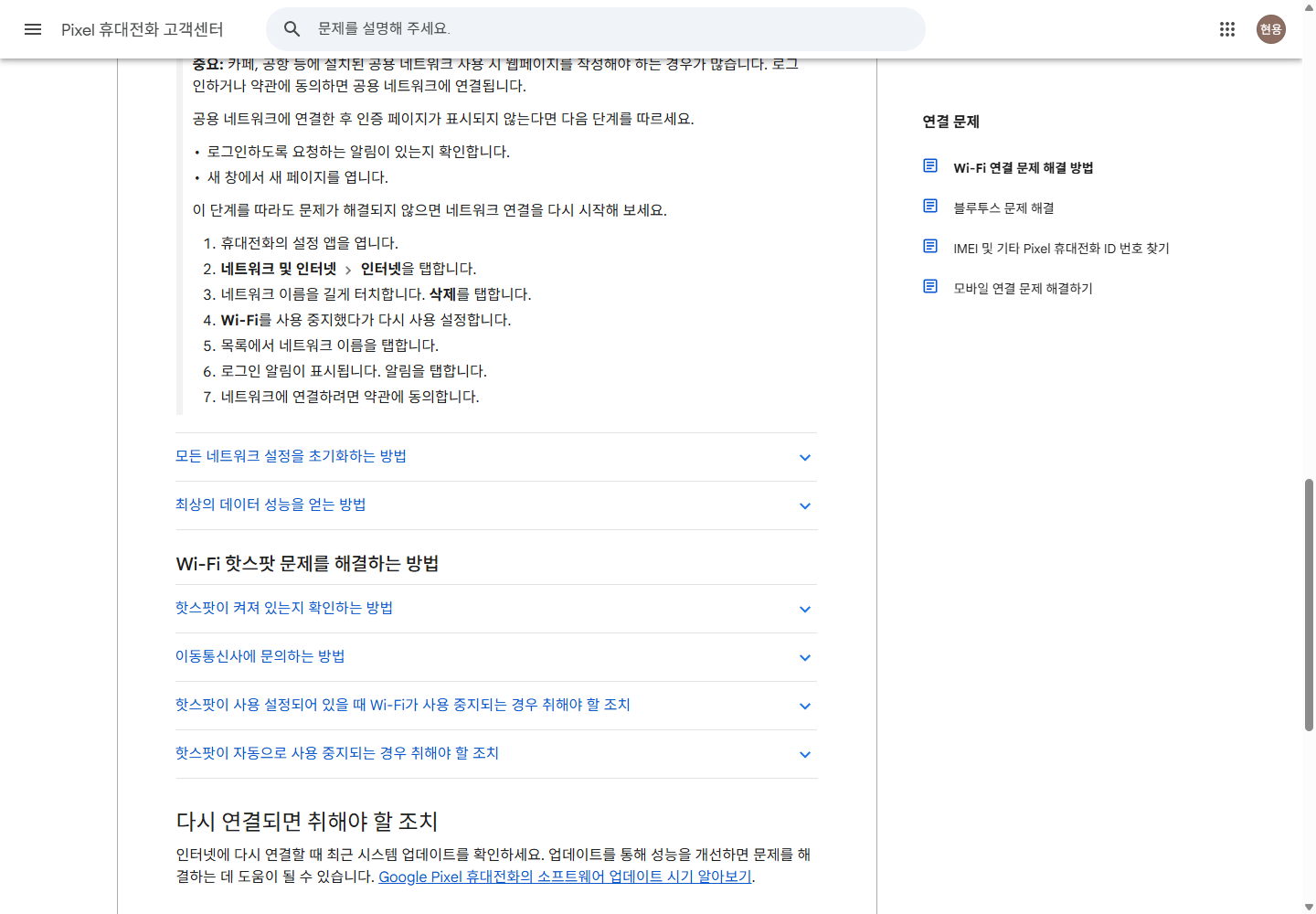
Task: Click article icon beside Wi-Fi 연결 문제 해결 방법
Action: [930, 165]
